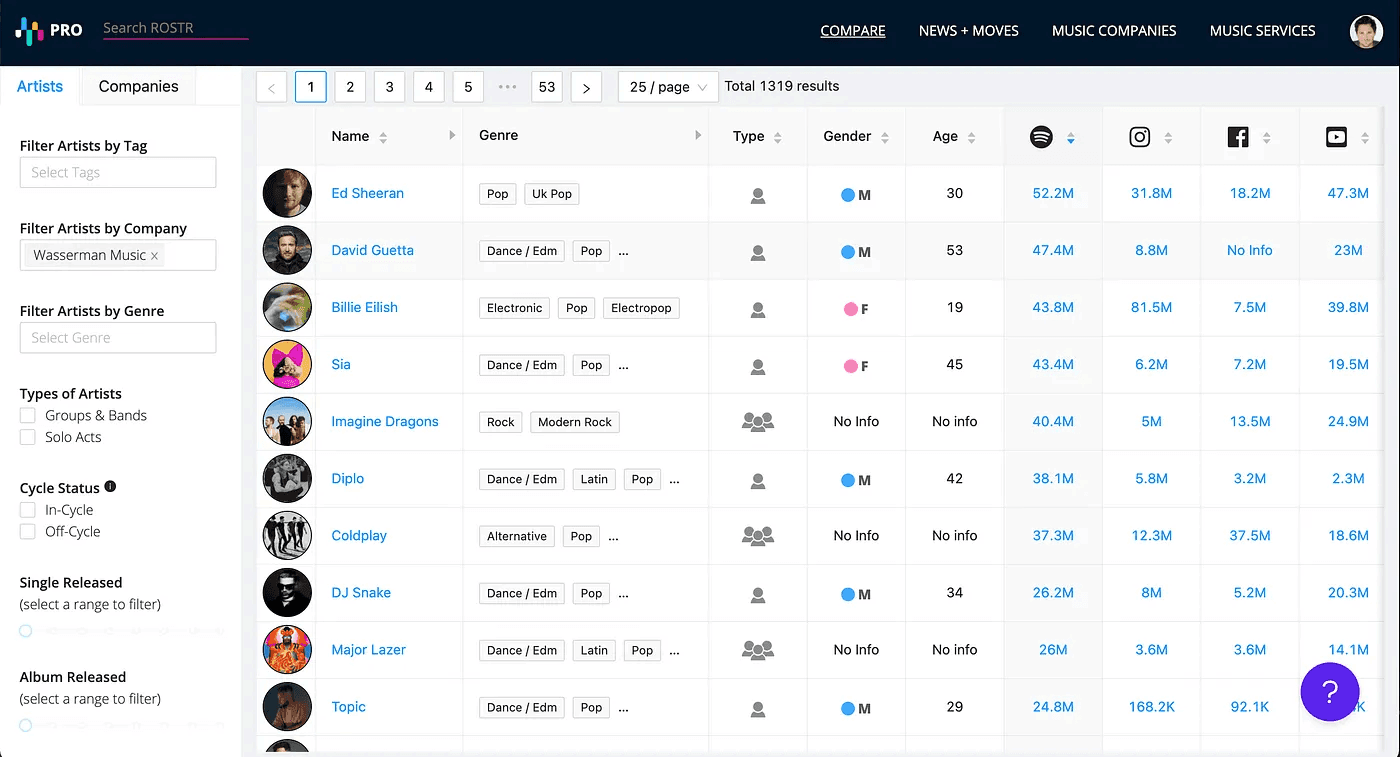Open Filter Artists by Company selector

coord(118,255)
